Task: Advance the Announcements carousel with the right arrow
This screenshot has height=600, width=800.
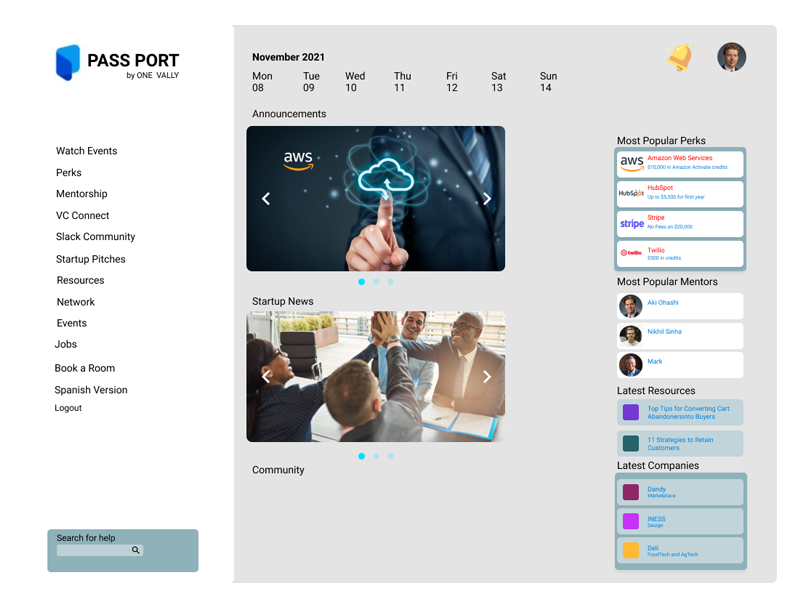Action: point(487,198)
